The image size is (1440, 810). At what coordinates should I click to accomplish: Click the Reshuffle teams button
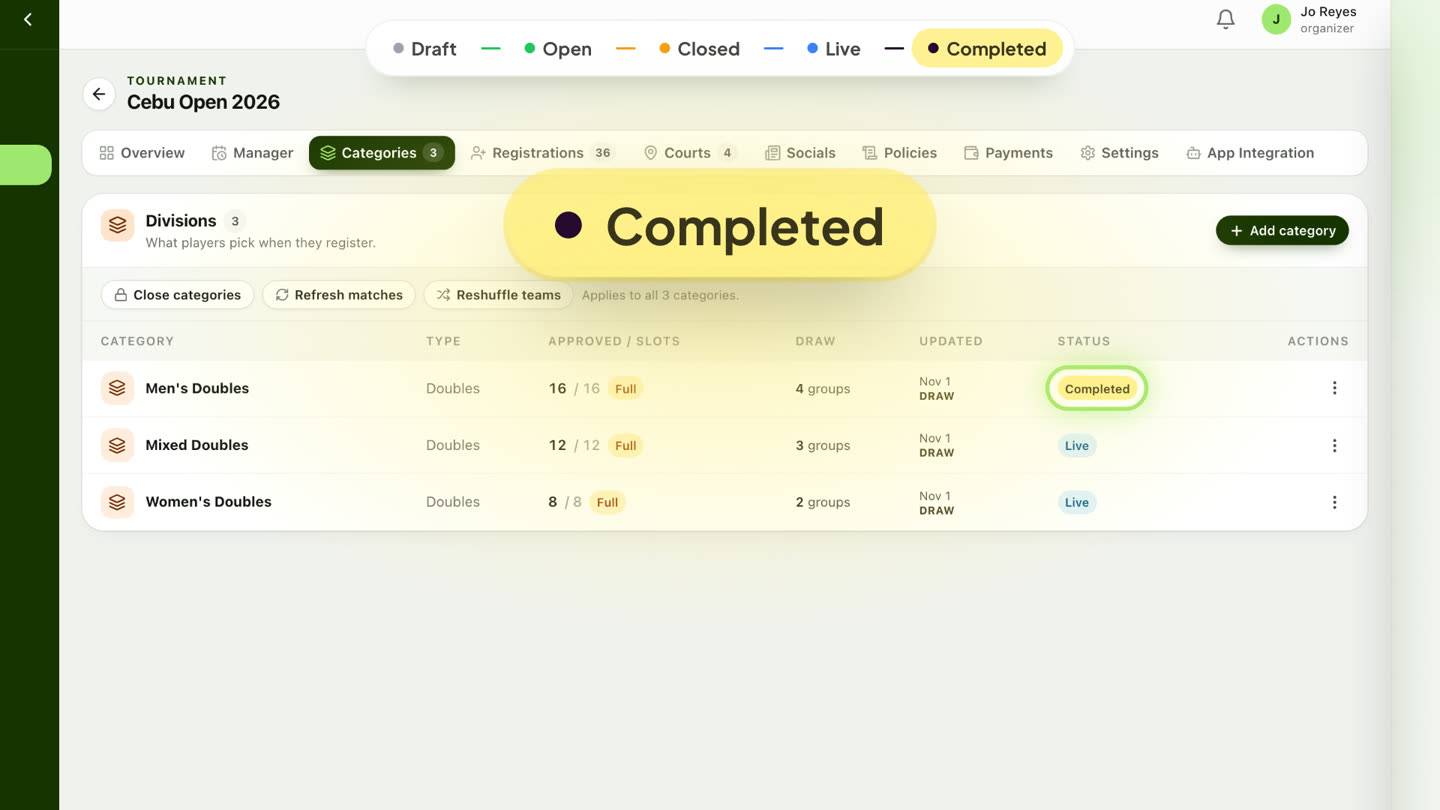[x=498, y=295]
